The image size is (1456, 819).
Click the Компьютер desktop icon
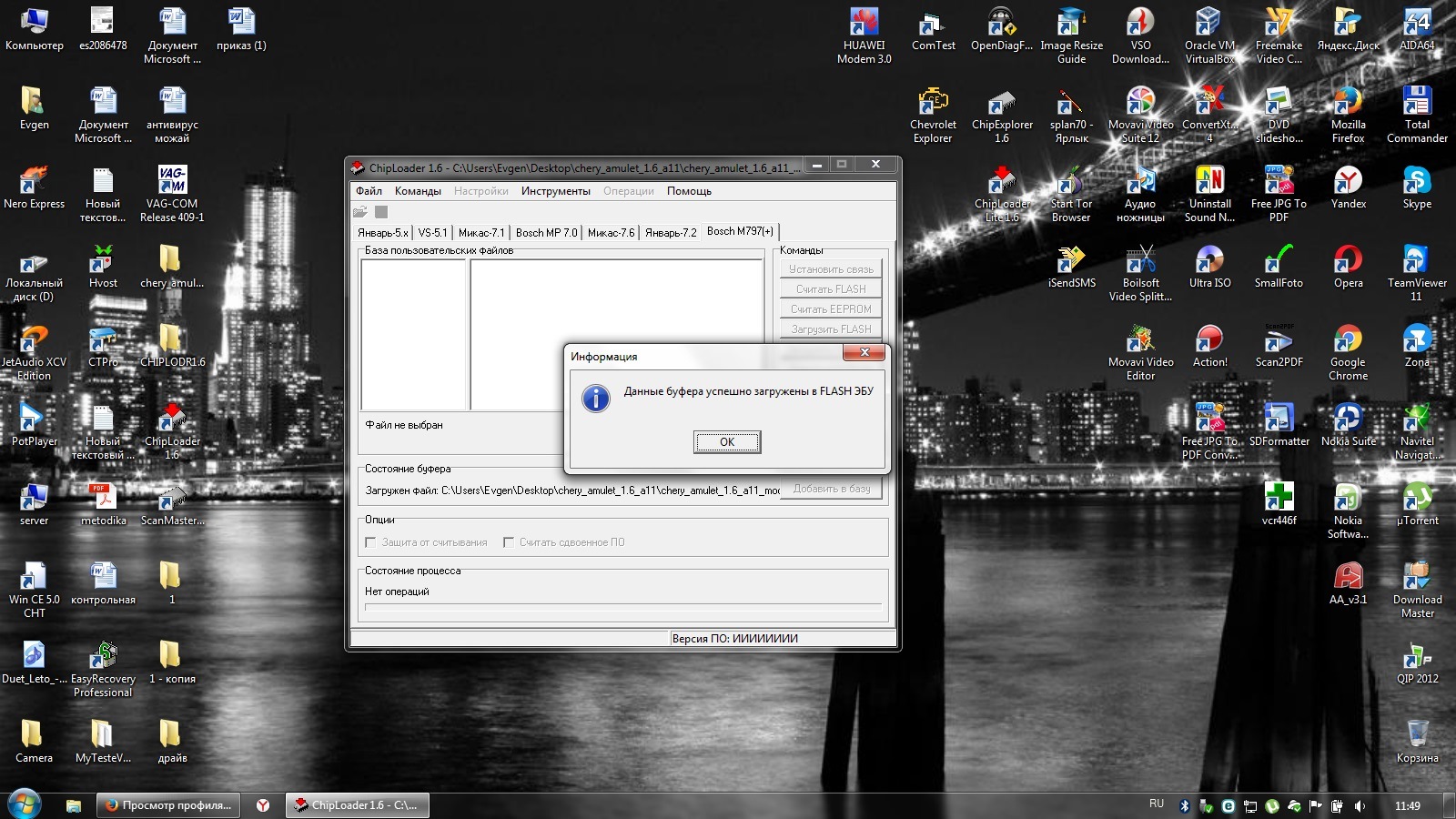35,29
